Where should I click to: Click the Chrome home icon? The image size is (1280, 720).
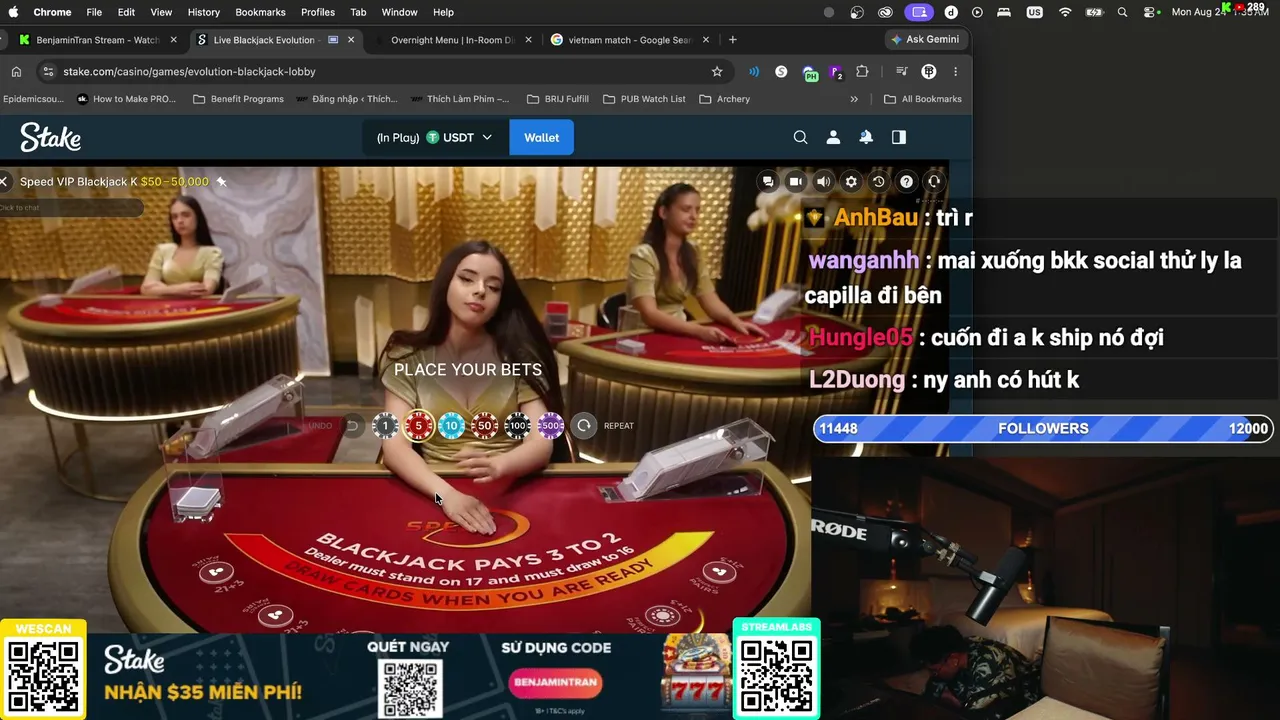(16, 72)
